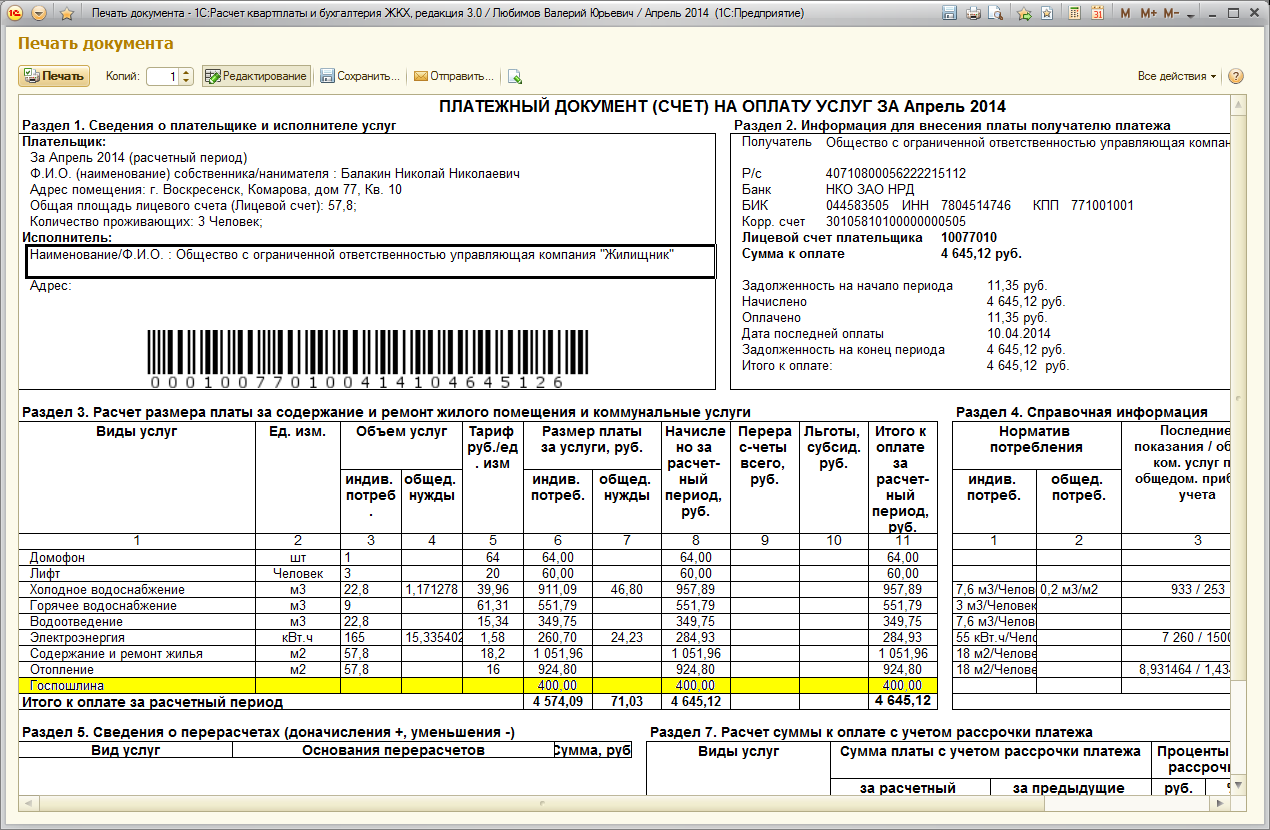Screen dimensions: 1270x830
Task: Click the Отправить... button
Action: [454, 76]
